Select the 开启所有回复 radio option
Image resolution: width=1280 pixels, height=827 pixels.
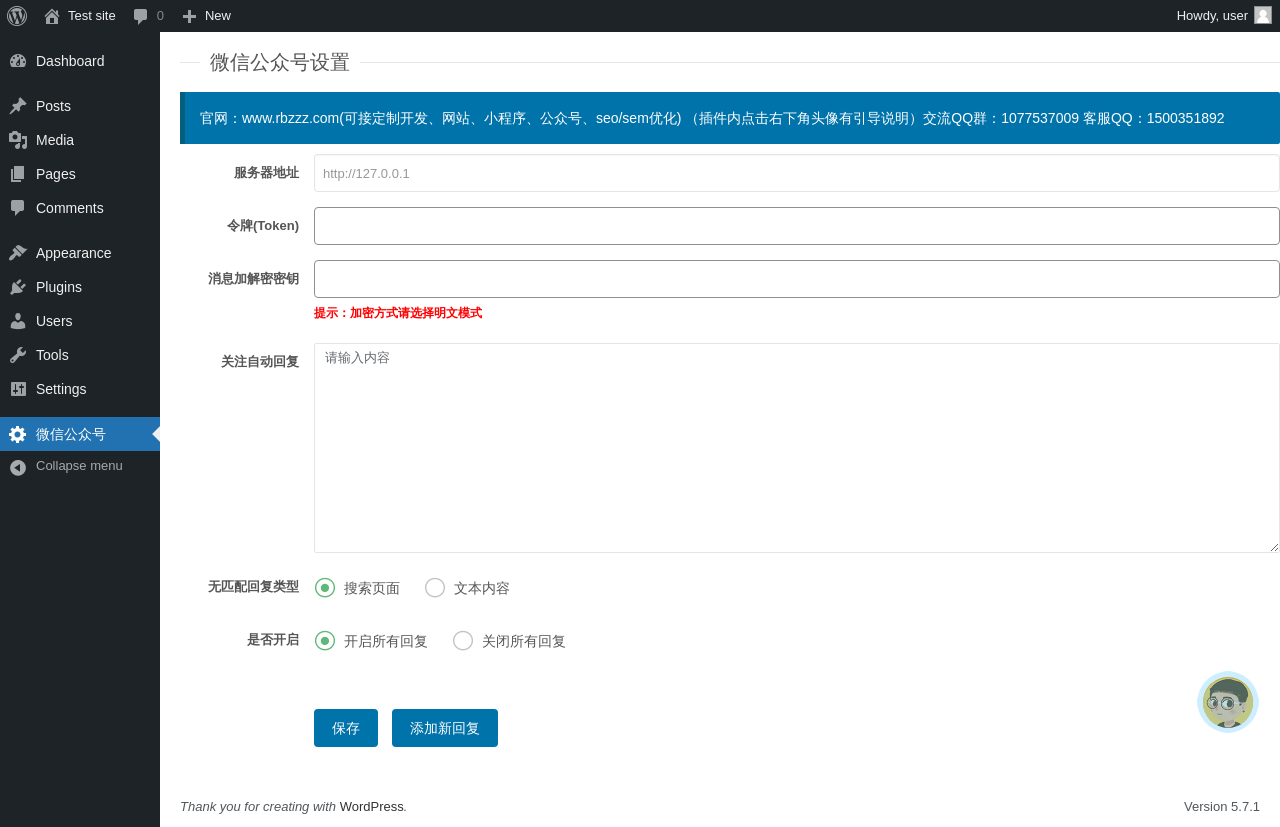coord(325,641)
